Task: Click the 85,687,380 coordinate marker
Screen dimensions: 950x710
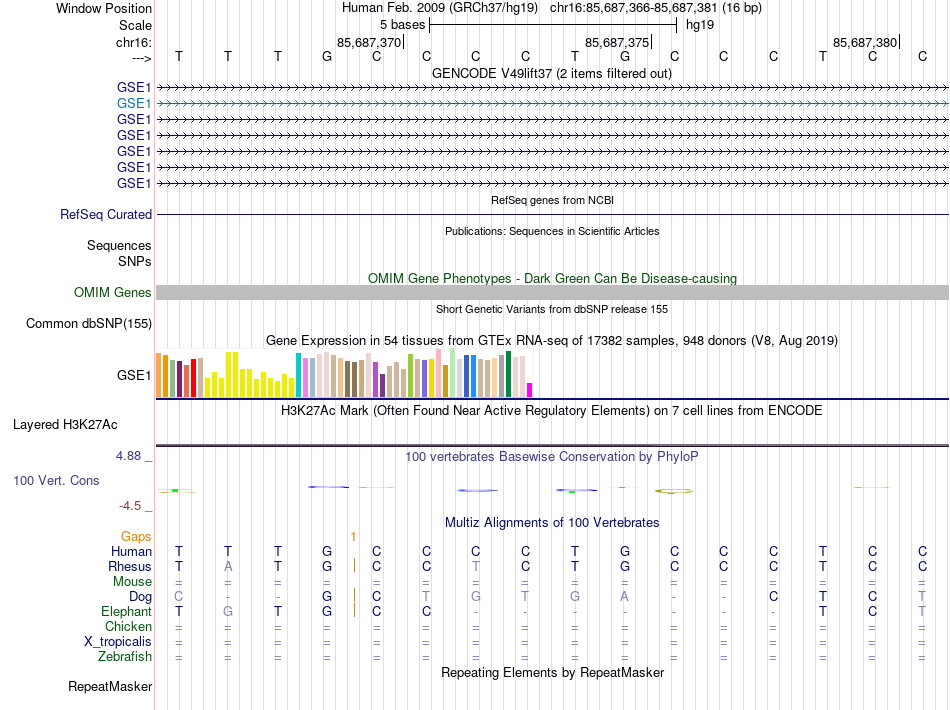Action: pyautogui.click(x=865, y=42)
